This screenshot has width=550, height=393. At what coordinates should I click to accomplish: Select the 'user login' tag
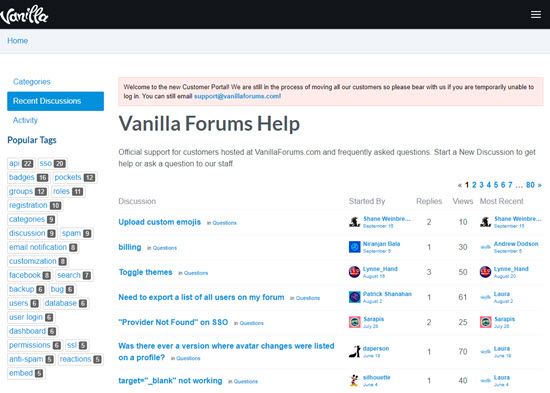[x=31, y=318]
